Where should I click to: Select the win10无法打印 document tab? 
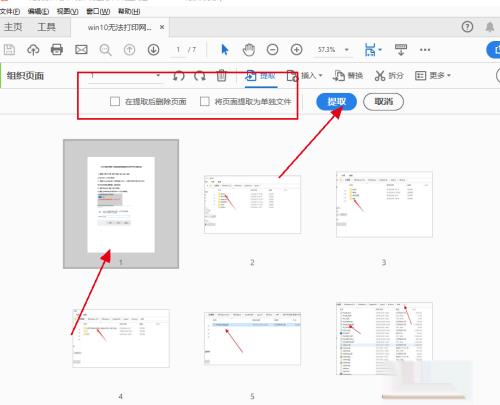tap(120, 27)
